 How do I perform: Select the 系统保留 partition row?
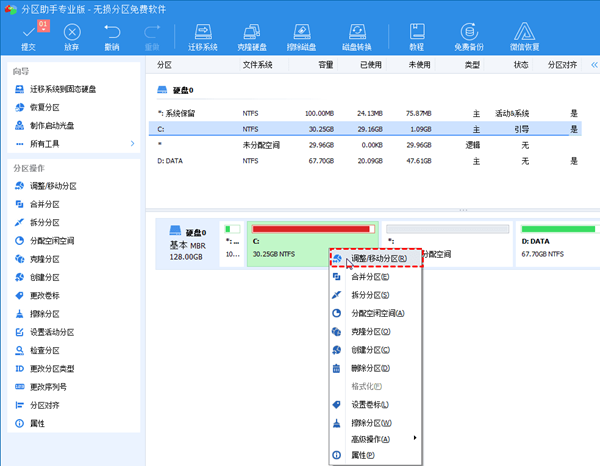coord(365,113)
